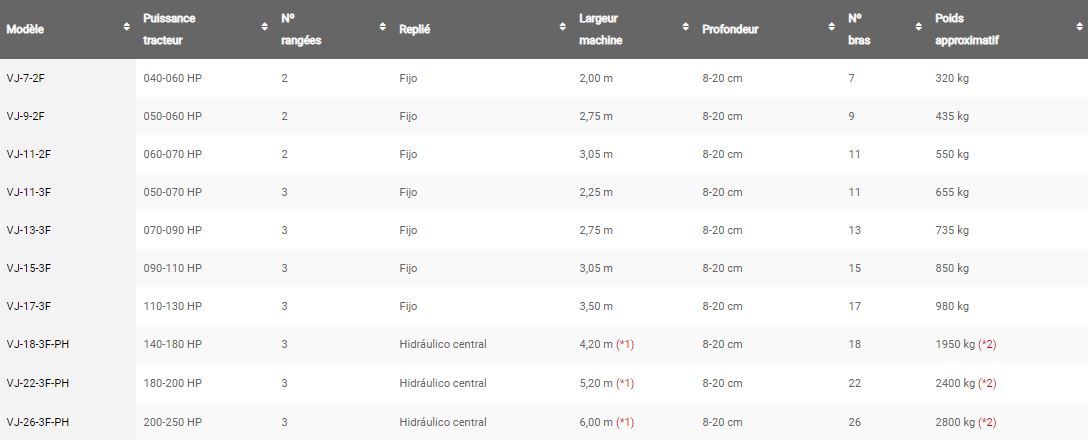Click the (*2) footnote beside 2400 kg
This screenshot has width=1088, height=440.
click(986, 383)
